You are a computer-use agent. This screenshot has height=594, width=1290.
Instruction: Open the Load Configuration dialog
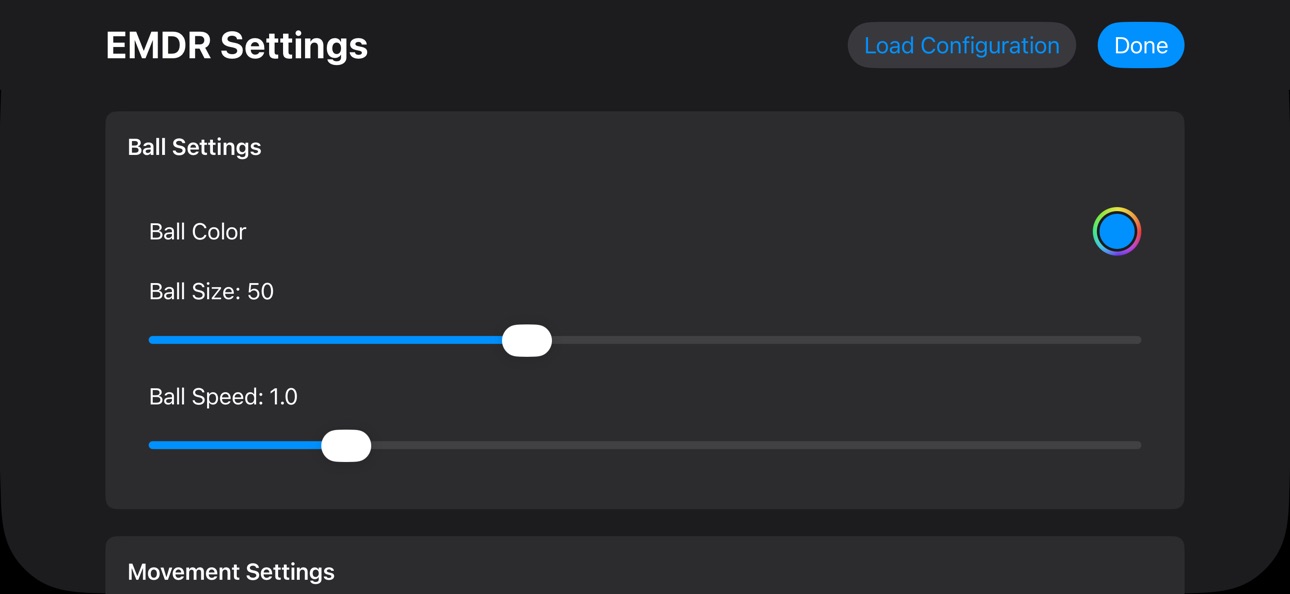(x=961, y=45)
